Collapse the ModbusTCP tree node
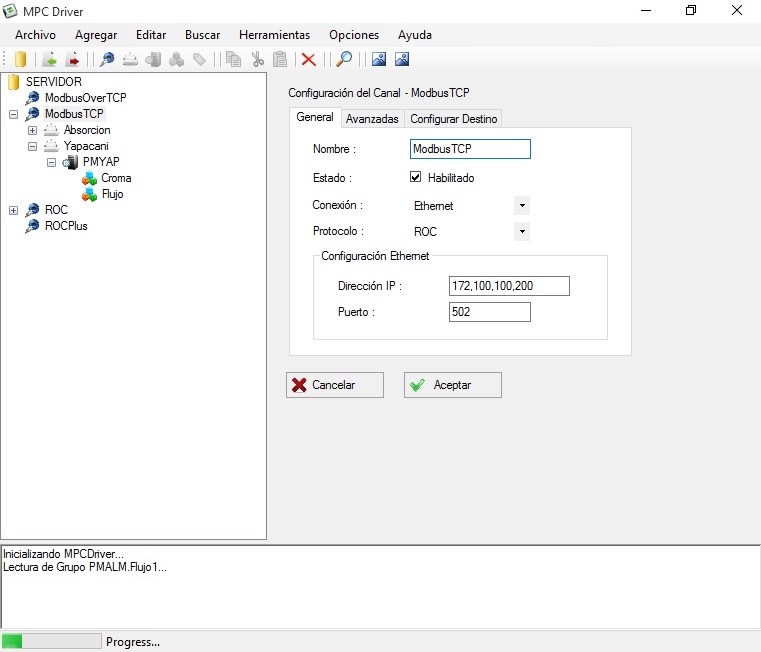Screen dimensions: 761x652 pyautogui.click(x=14, y=114)
